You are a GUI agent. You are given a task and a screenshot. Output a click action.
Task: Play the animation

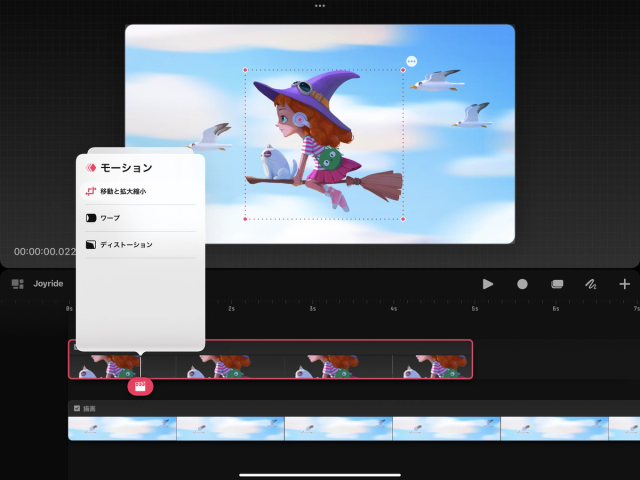point(488,284)
